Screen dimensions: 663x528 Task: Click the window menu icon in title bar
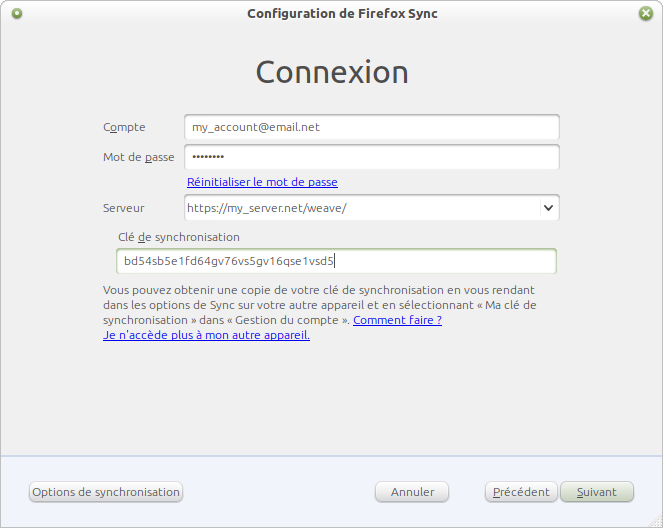[18, 14]
